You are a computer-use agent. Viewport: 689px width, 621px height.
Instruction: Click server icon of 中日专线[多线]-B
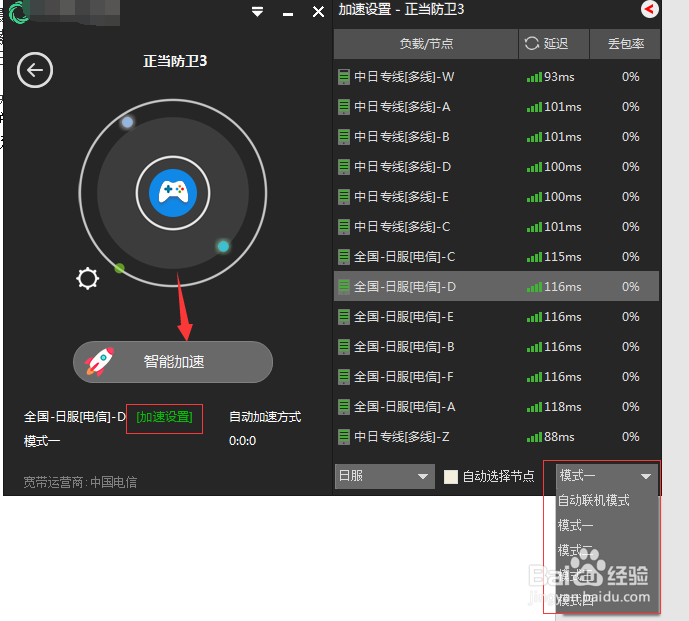pos(344,137)
